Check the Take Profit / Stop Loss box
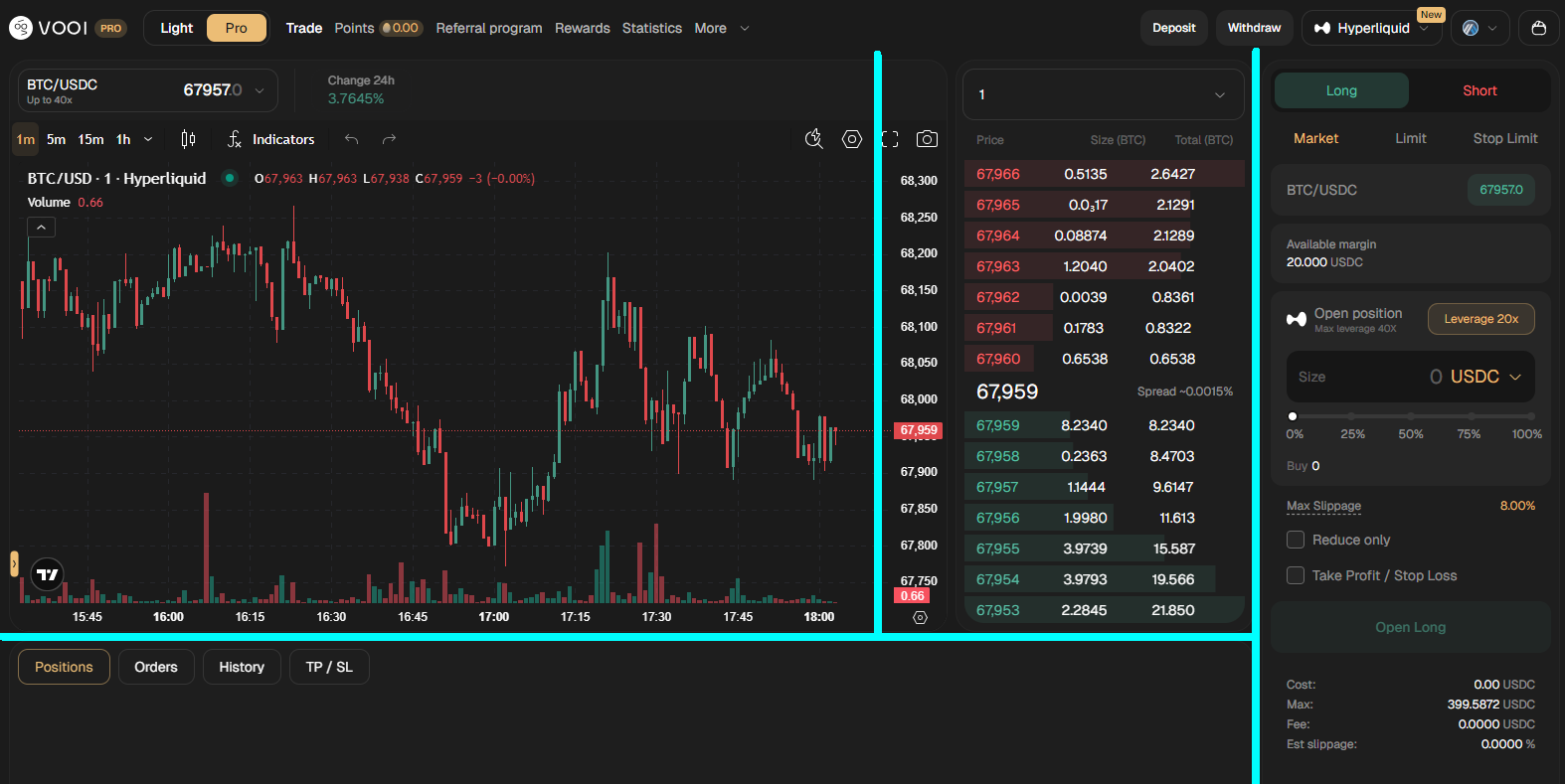The height and width of the screenshot is (784, 1565). coord(1296,575)
